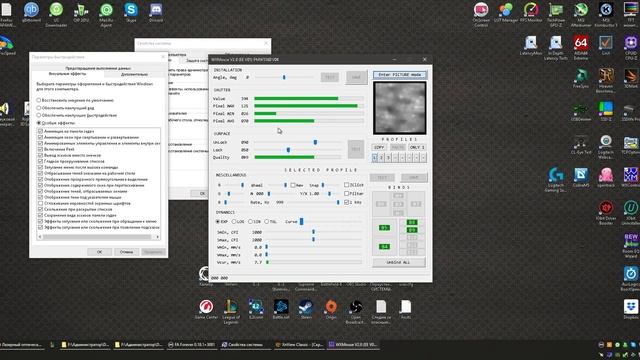Screen dimensions: 640x360
Task: Click the Smin, CPI slider
Action: [x=314, y=232]
